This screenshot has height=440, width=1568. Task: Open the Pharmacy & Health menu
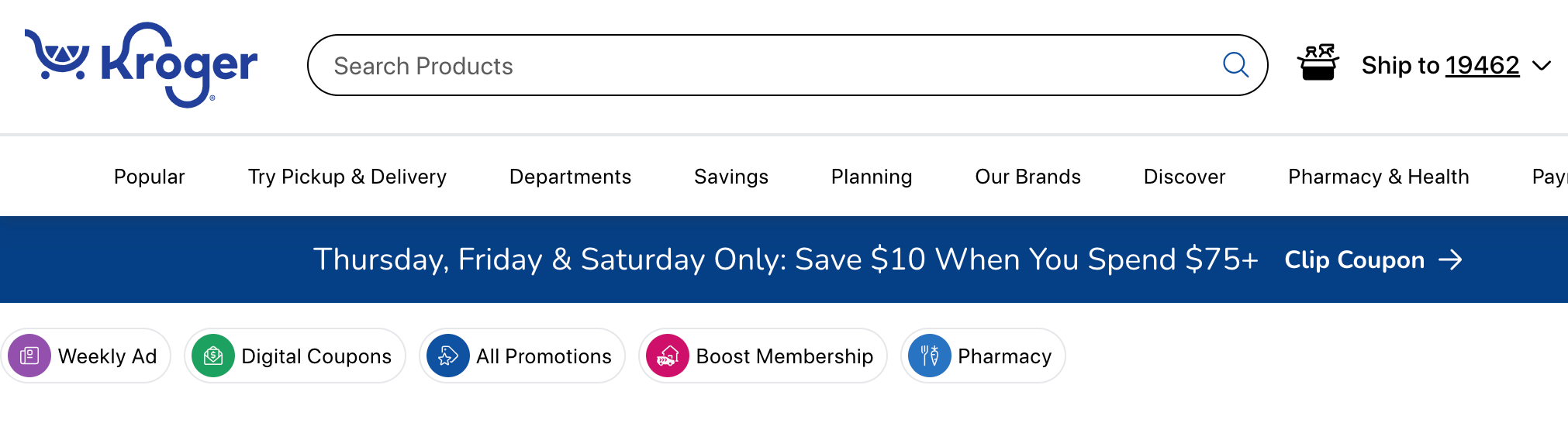click(1378, 177)
